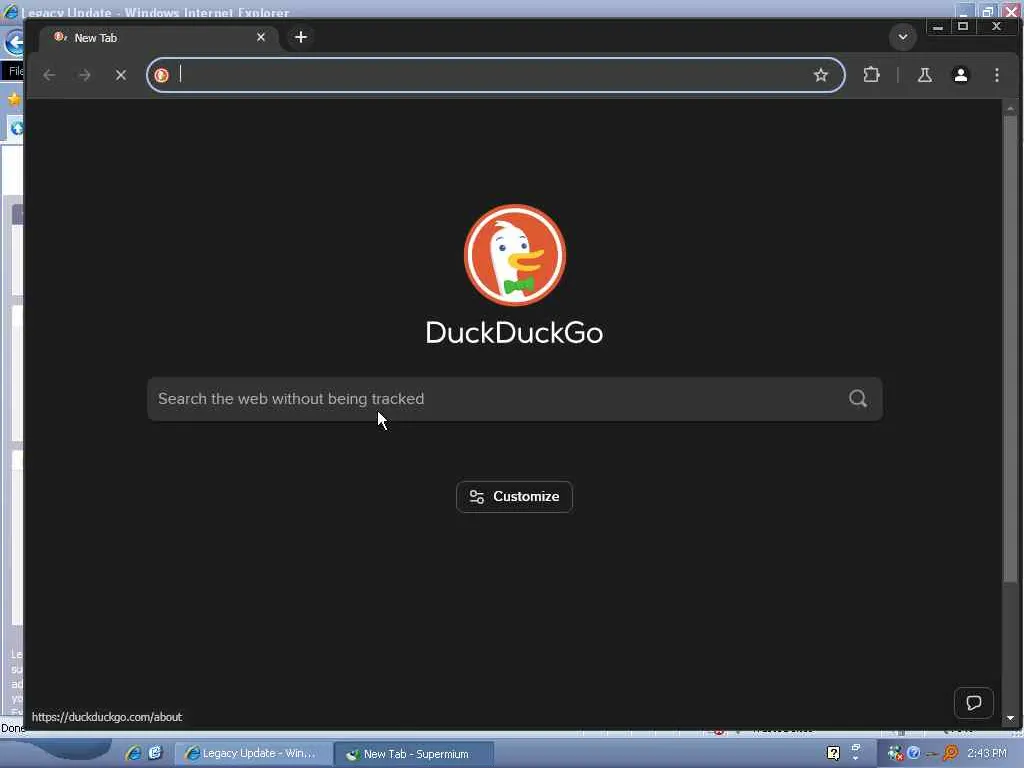Launch Internet Explorer from quick launch
The width and height of the screenshot is (1024, 768).
(x=134, y=753)
